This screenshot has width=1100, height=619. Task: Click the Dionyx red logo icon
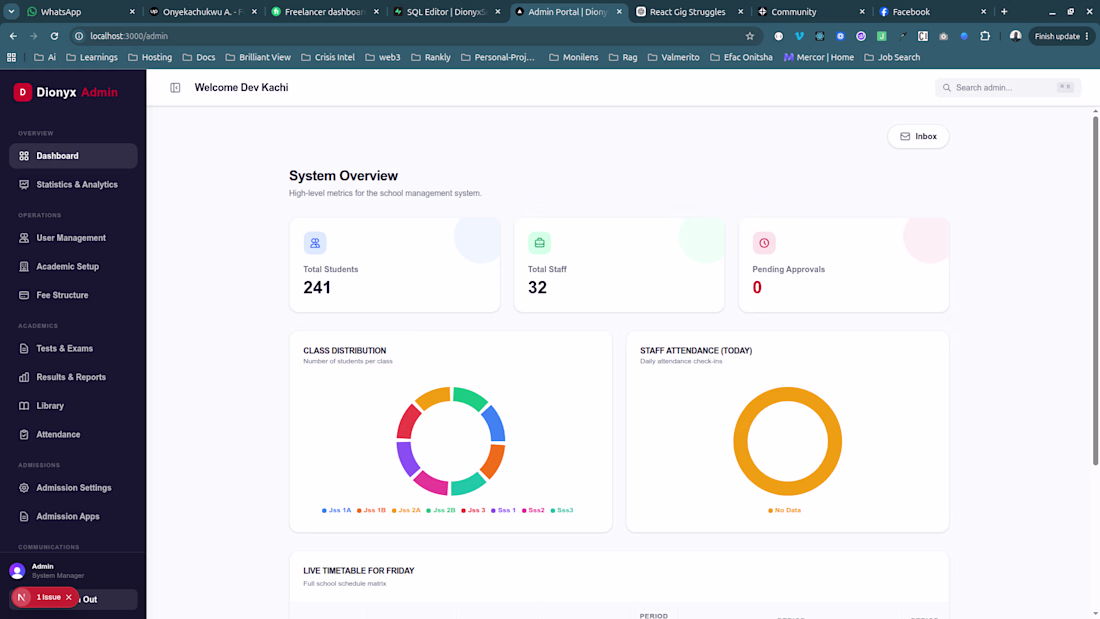click(x=22, y=92)
